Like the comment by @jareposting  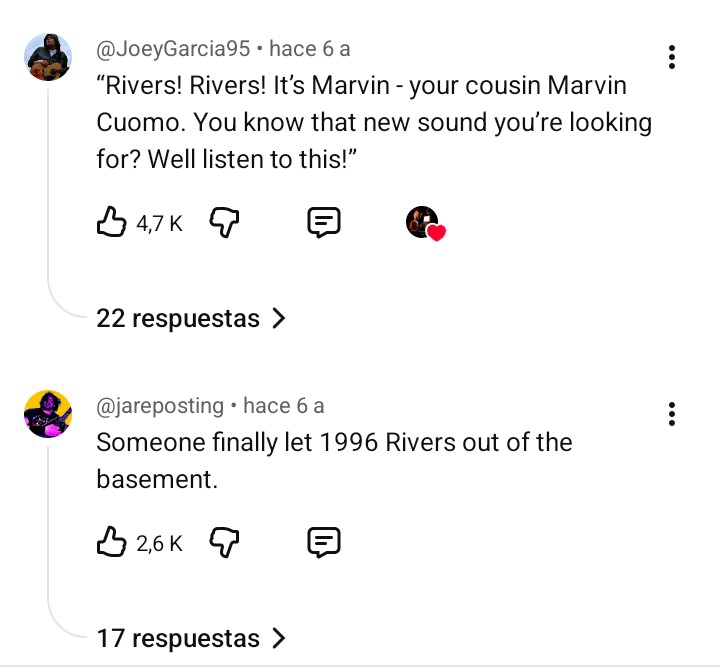tap(111, 542)
